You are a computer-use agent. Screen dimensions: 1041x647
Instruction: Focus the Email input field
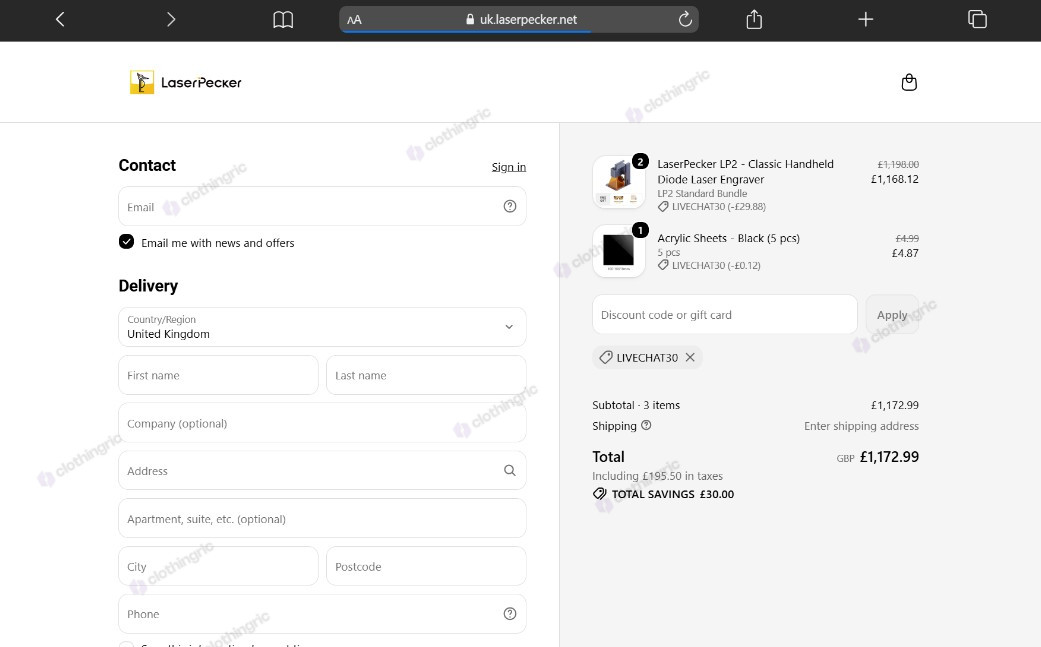pos(322,206)
